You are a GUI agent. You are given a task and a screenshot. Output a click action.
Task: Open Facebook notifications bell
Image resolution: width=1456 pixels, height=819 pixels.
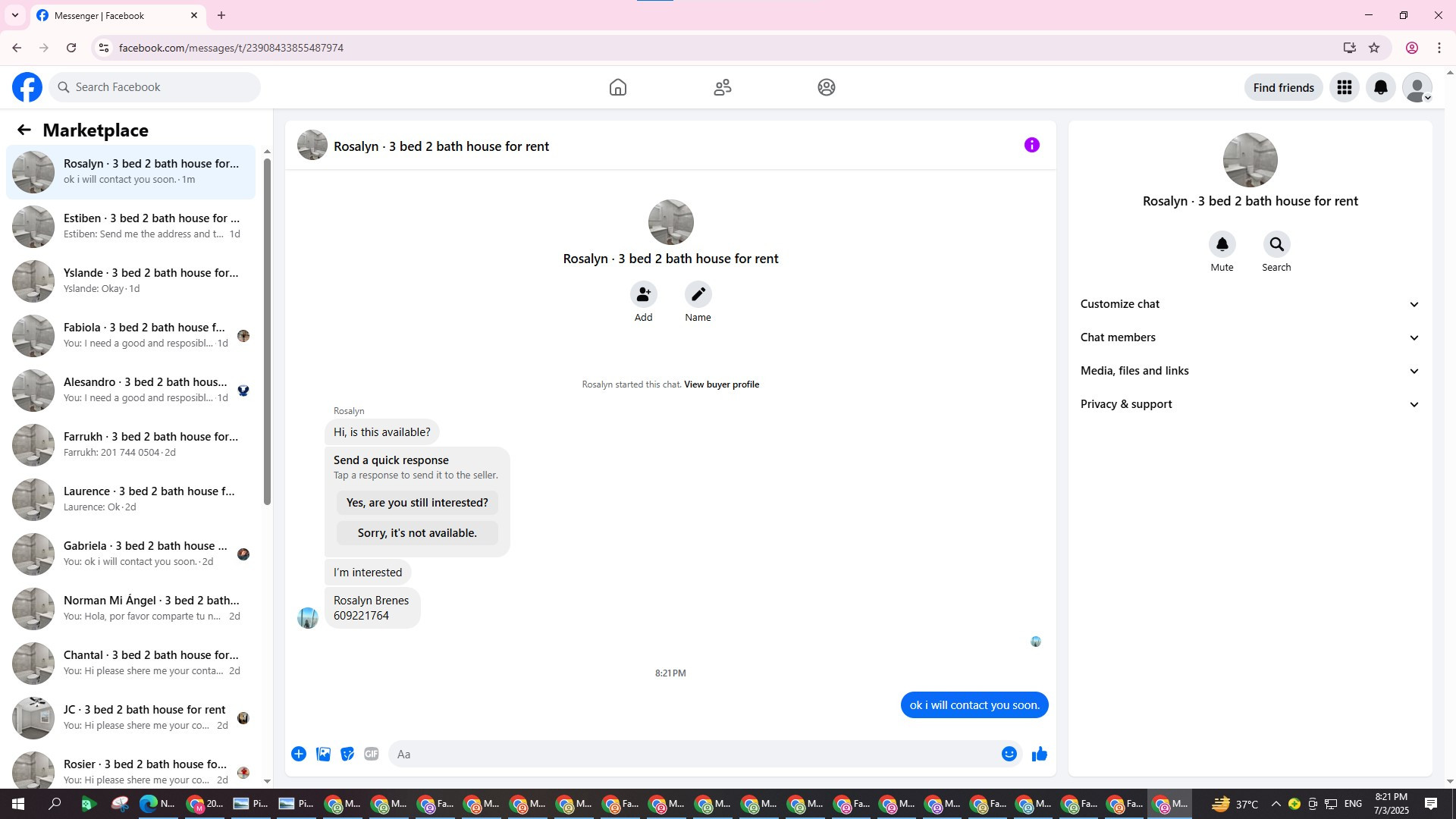(1380, 87)
